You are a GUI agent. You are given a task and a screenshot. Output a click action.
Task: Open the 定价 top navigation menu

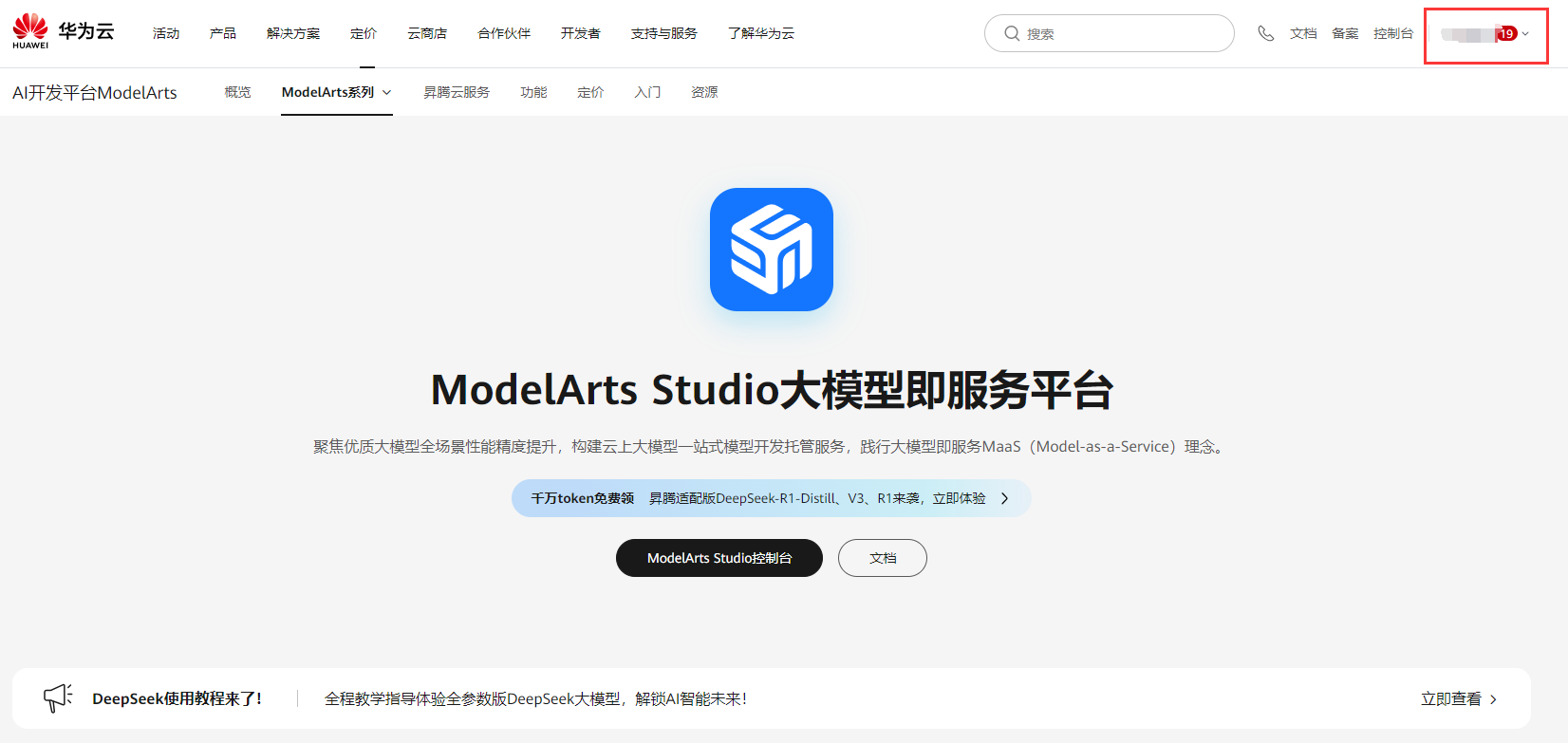click(364, 33)
